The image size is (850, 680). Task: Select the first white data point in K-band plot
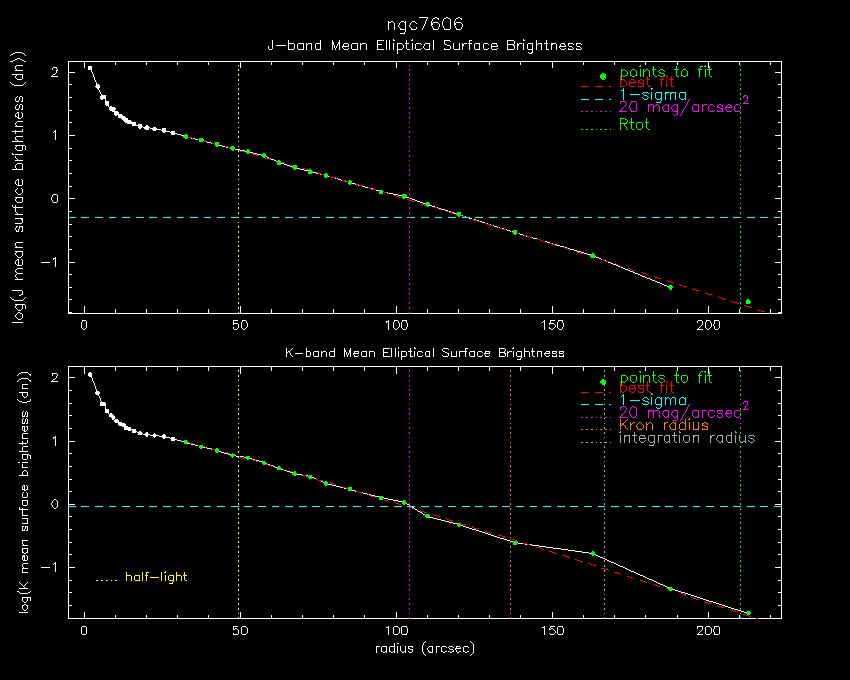(90, 375)
